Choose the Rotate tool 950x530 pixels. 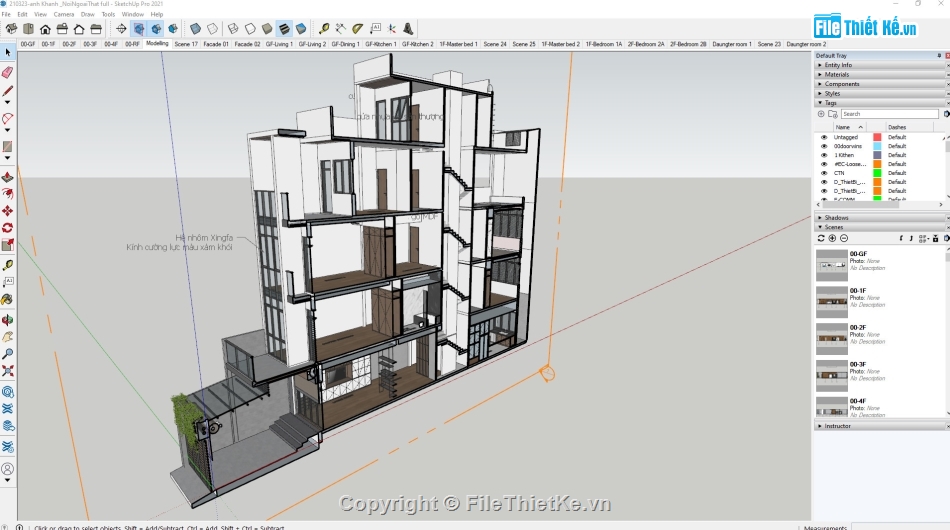click(x=7, y=228)
